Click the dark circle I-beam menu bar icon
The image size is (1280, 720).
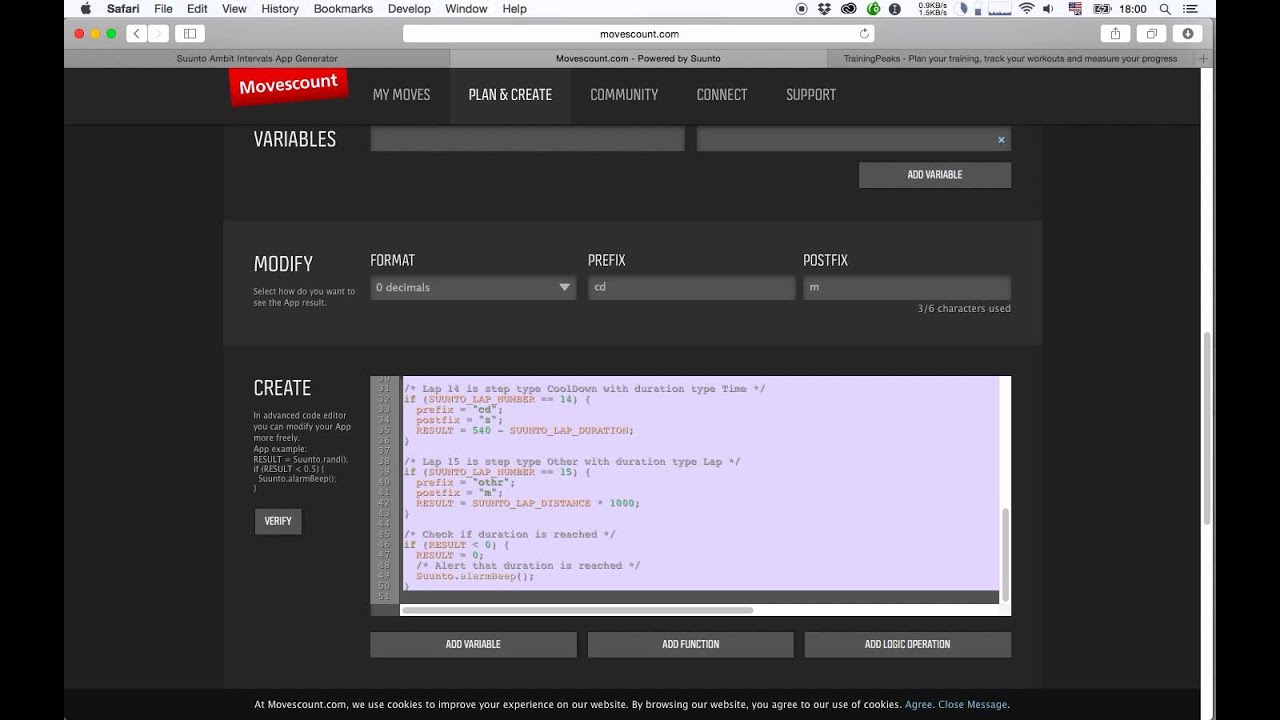tap(895, 8)
